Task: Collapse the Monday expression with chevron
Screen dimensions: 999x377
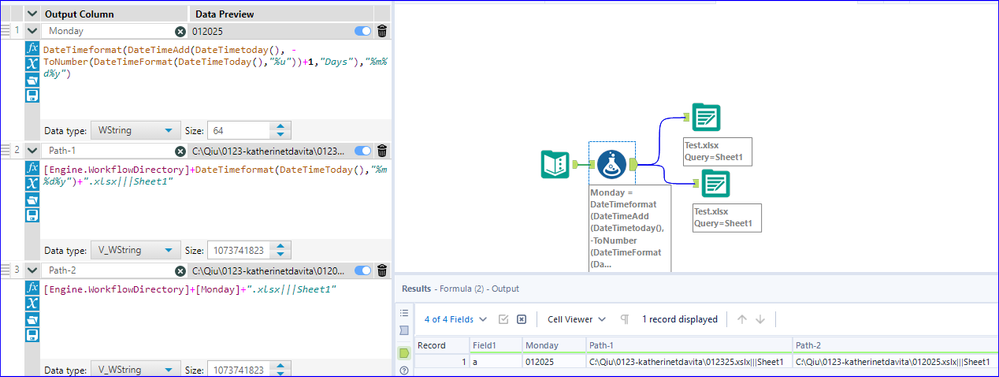Action: click(x=33, y=31)
